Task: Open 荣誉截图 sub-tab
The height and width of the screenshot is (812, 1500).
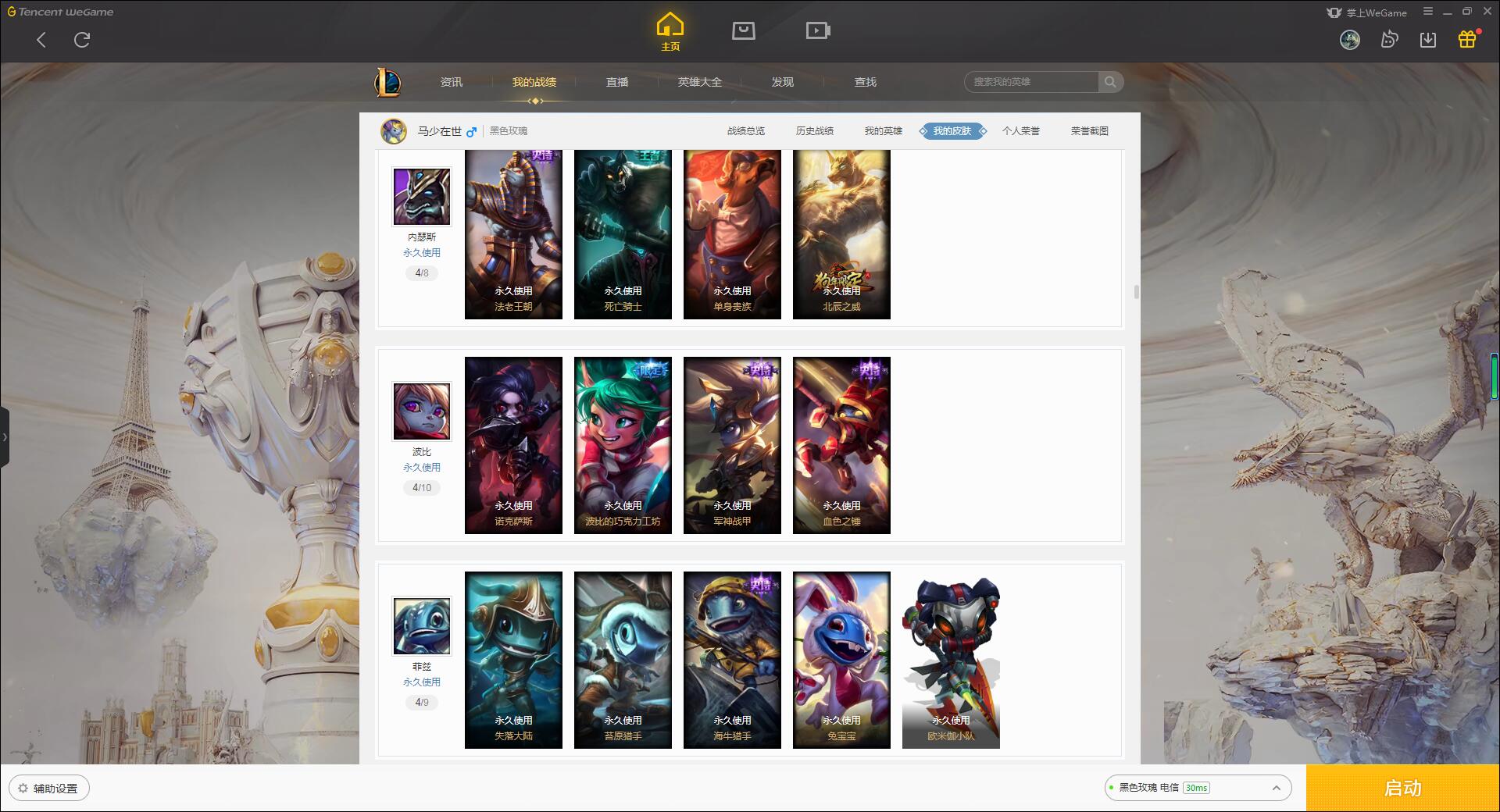Action: [1090, 131]
